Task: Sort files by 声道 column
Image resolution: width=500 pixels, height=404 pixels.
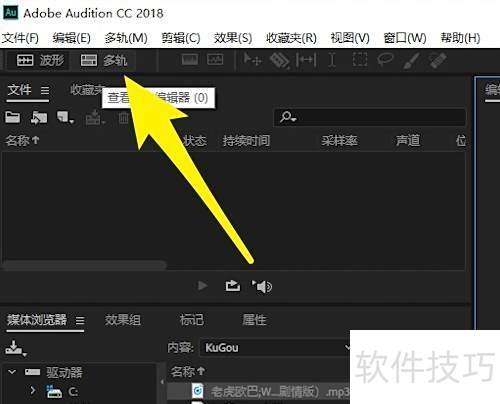Action: tap(408, 141)
